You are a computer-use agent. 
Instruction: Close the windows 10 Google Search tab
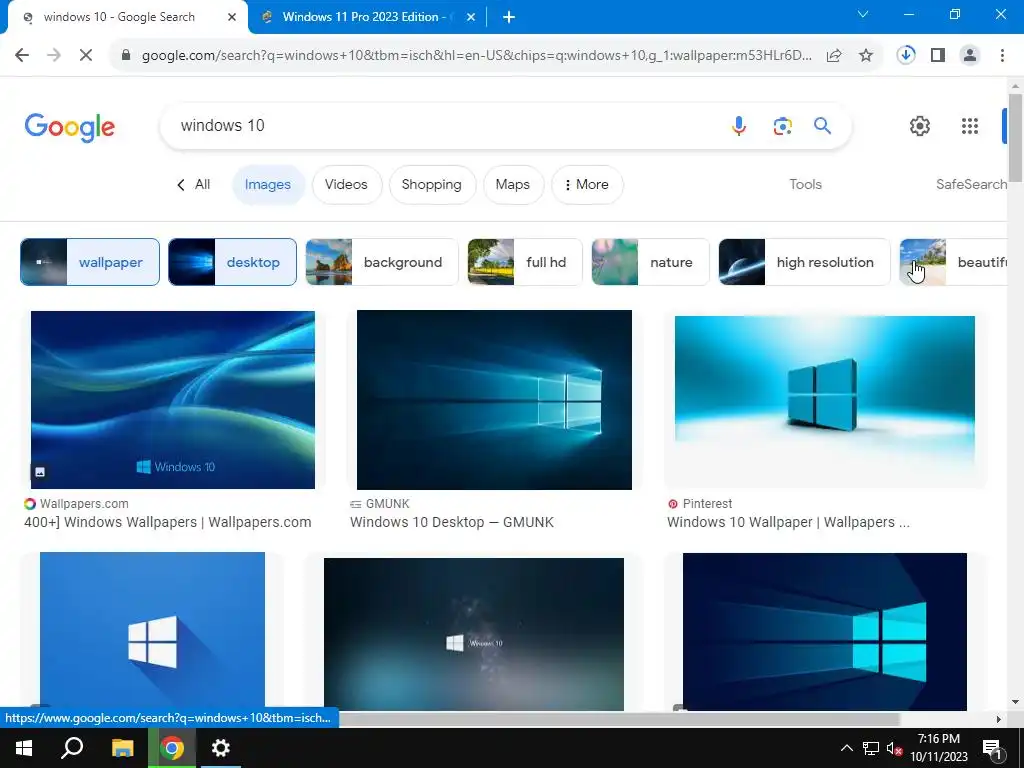coord(231,17)
